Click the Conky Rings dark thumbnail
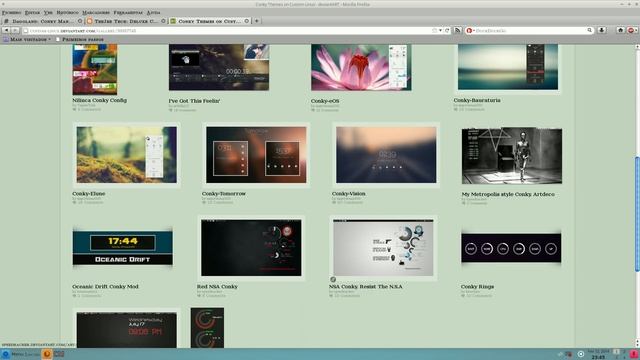Screen dimensions: 640x360 (511, 248)
